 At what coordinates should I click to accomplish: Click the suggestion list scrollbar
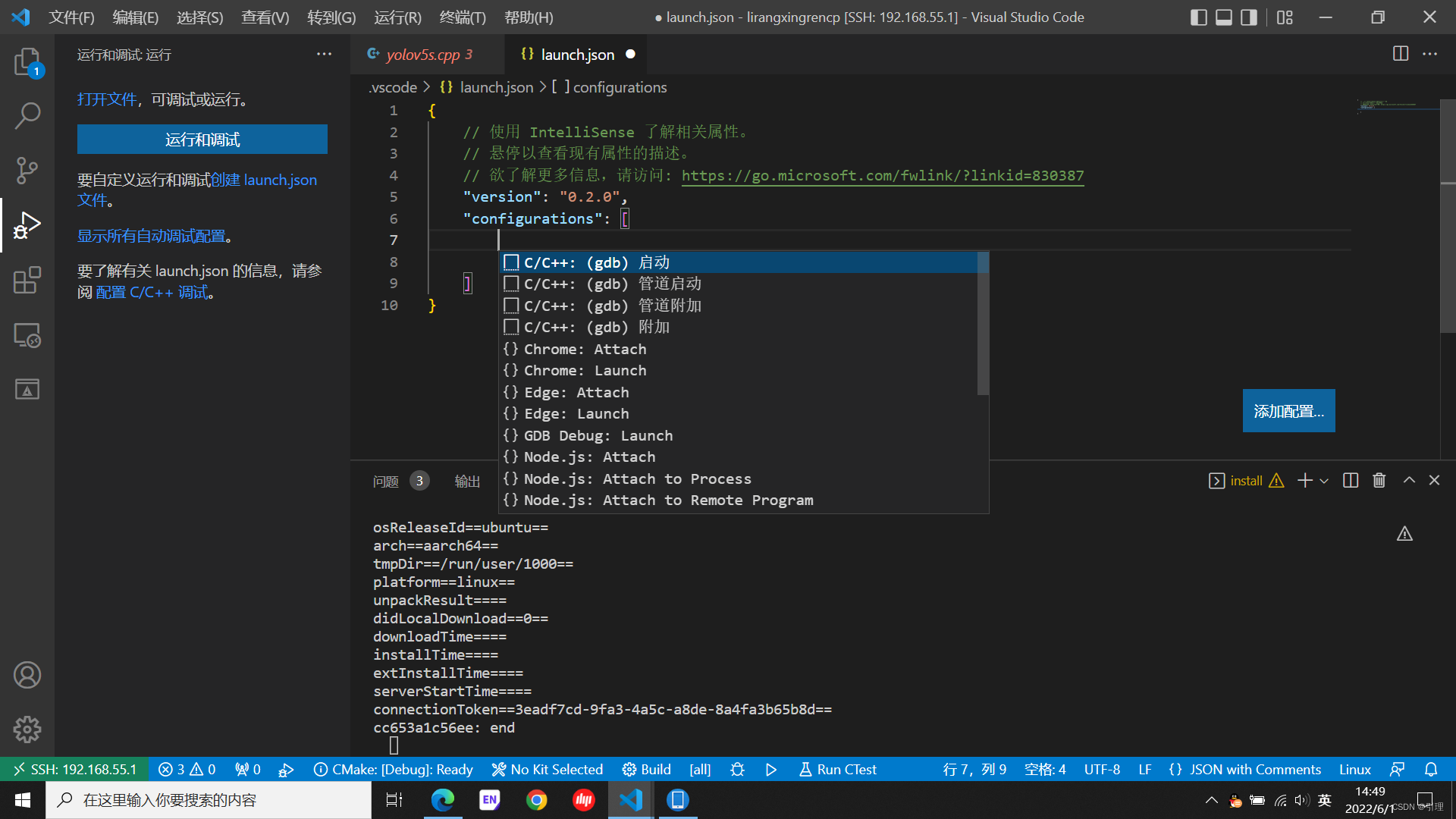[983, 324]
